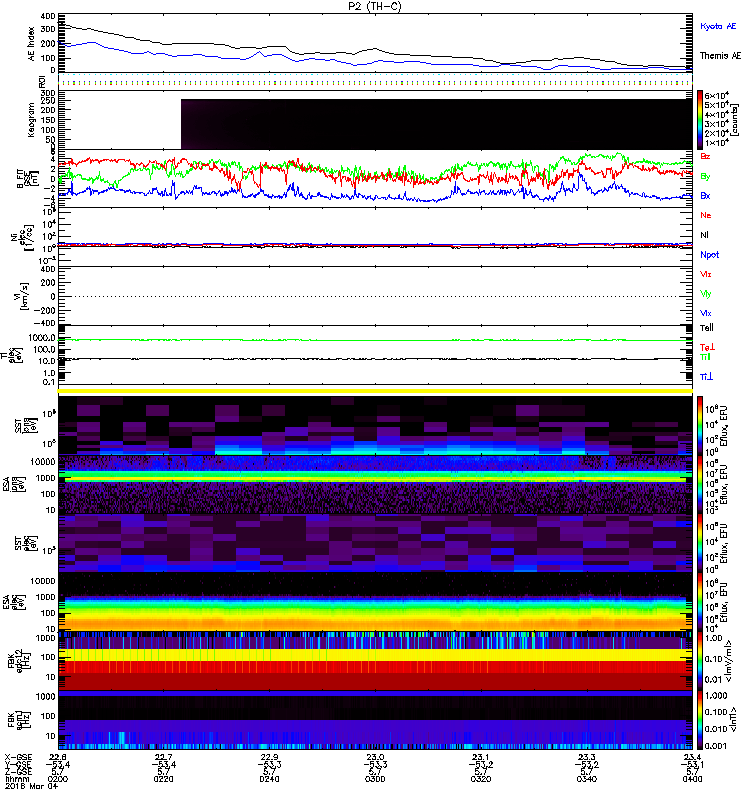Viewport: 750px width, 800px height.
Task: Click the X-GSE value 23.0
Action: coord(375,757)
